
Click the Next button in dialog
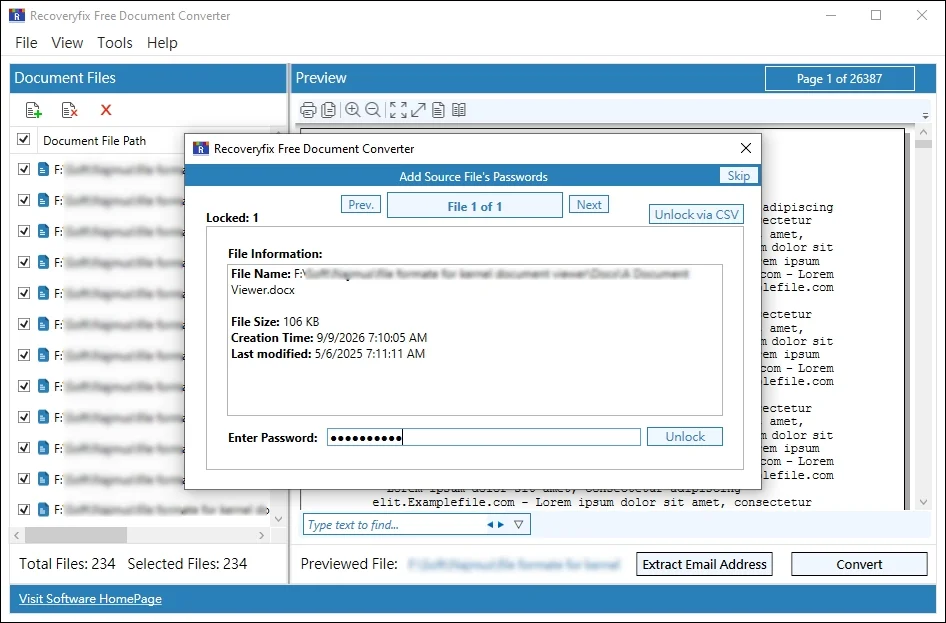[589, 204]
